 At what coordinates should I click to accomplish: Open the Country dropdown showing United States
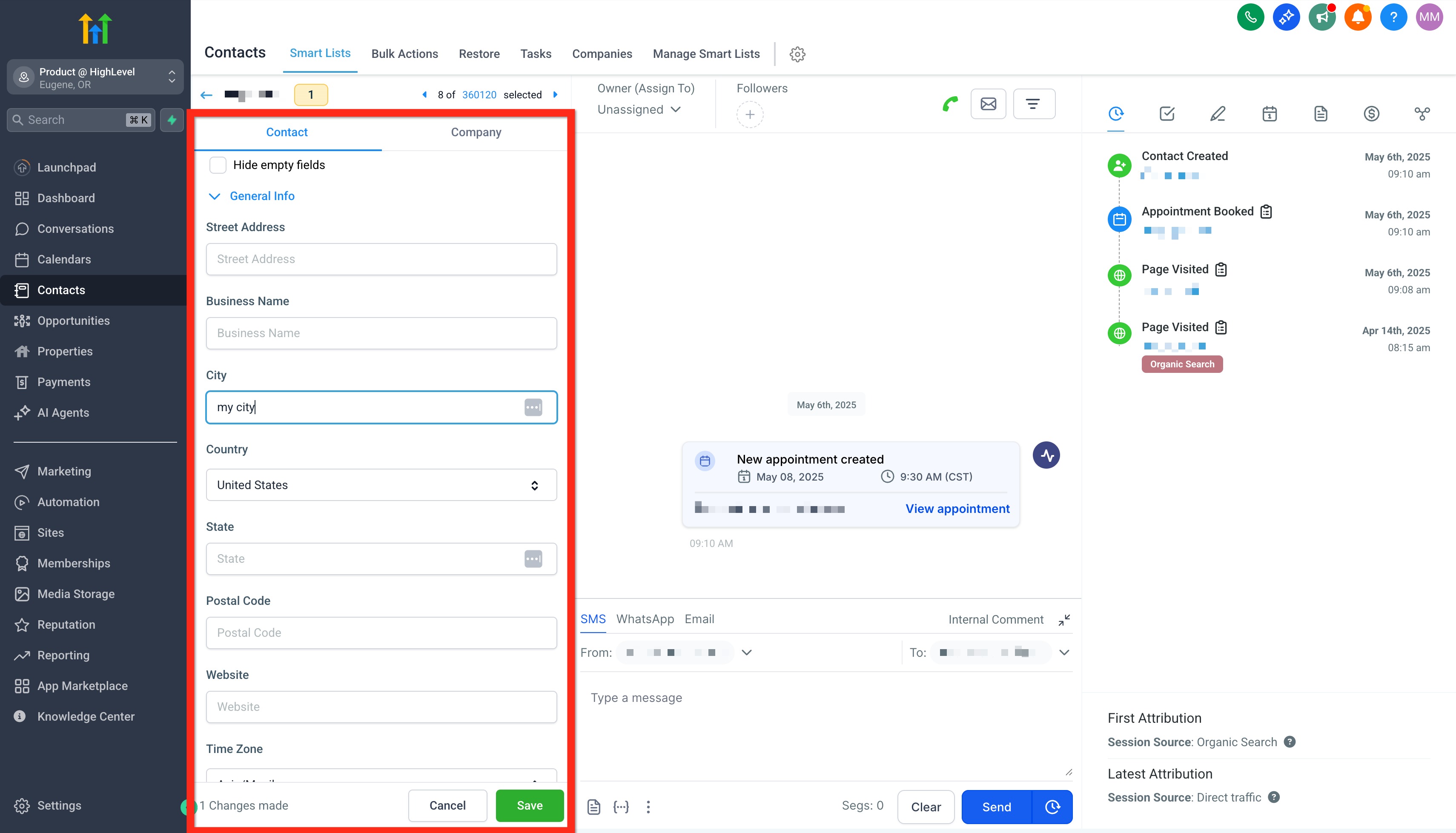381,485
